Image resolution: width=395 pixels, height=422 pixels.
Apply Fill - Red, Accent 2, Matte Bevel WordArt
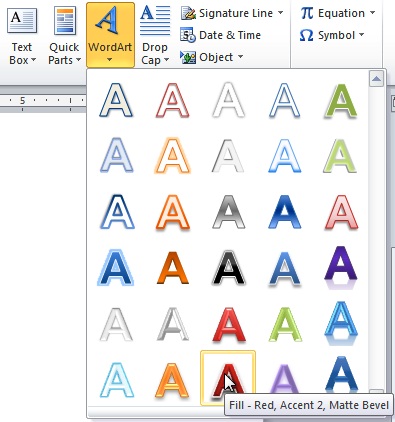pos(228,378)
